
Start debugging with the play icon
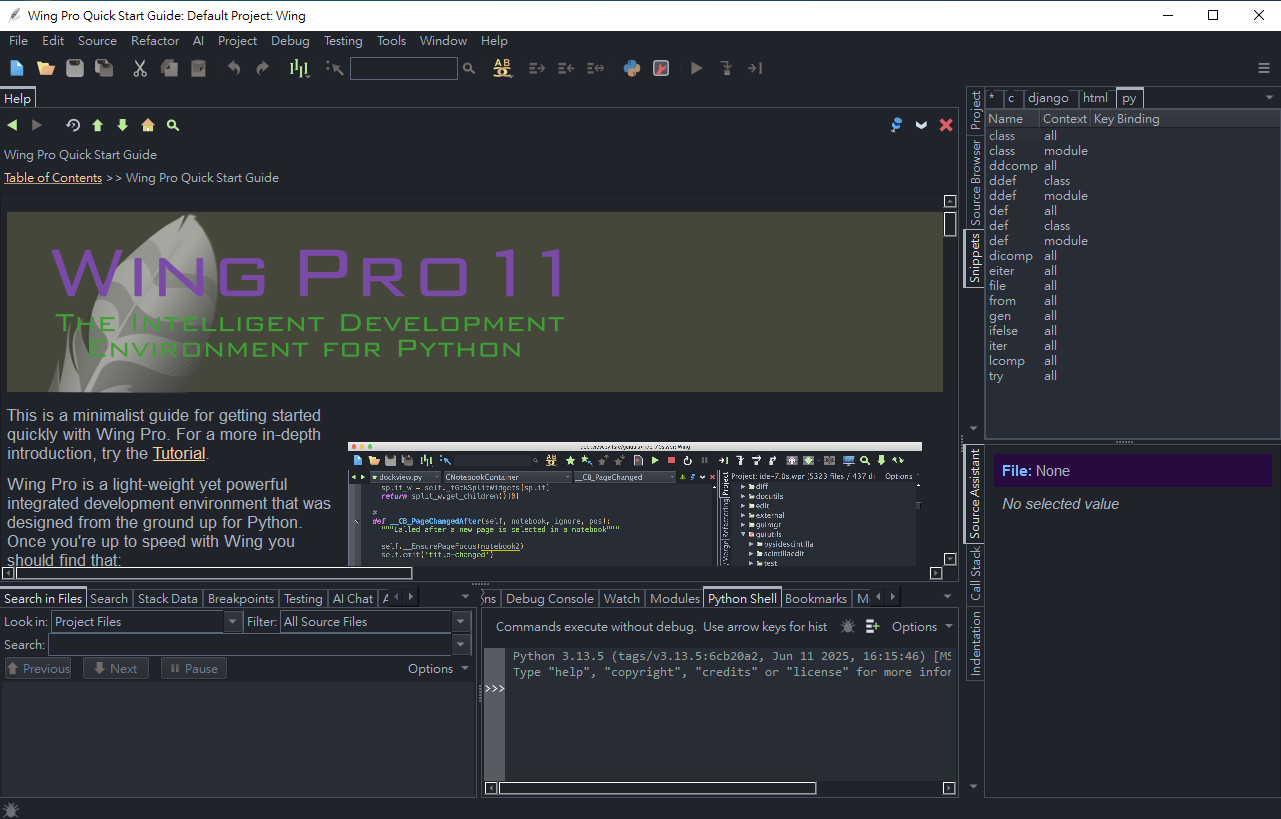697,68
